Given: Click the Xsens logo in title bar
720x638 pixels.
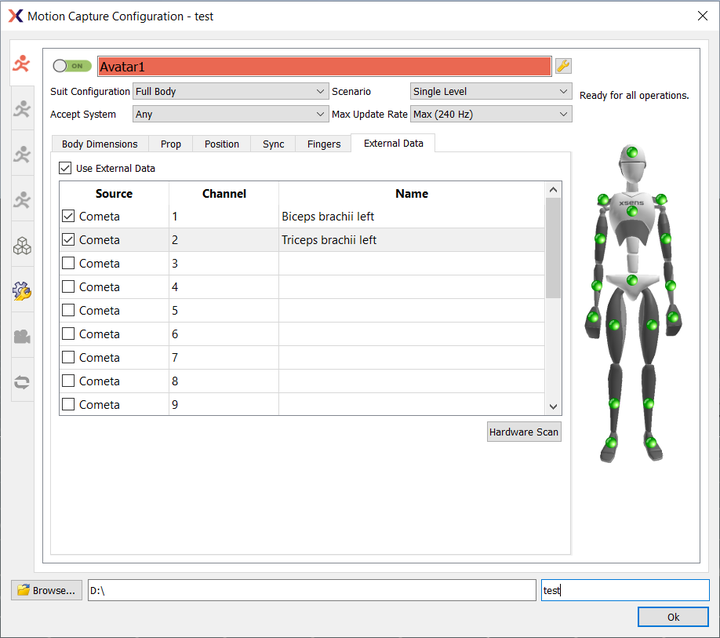Looking at the screenshot, I should (x=15, y=16).
